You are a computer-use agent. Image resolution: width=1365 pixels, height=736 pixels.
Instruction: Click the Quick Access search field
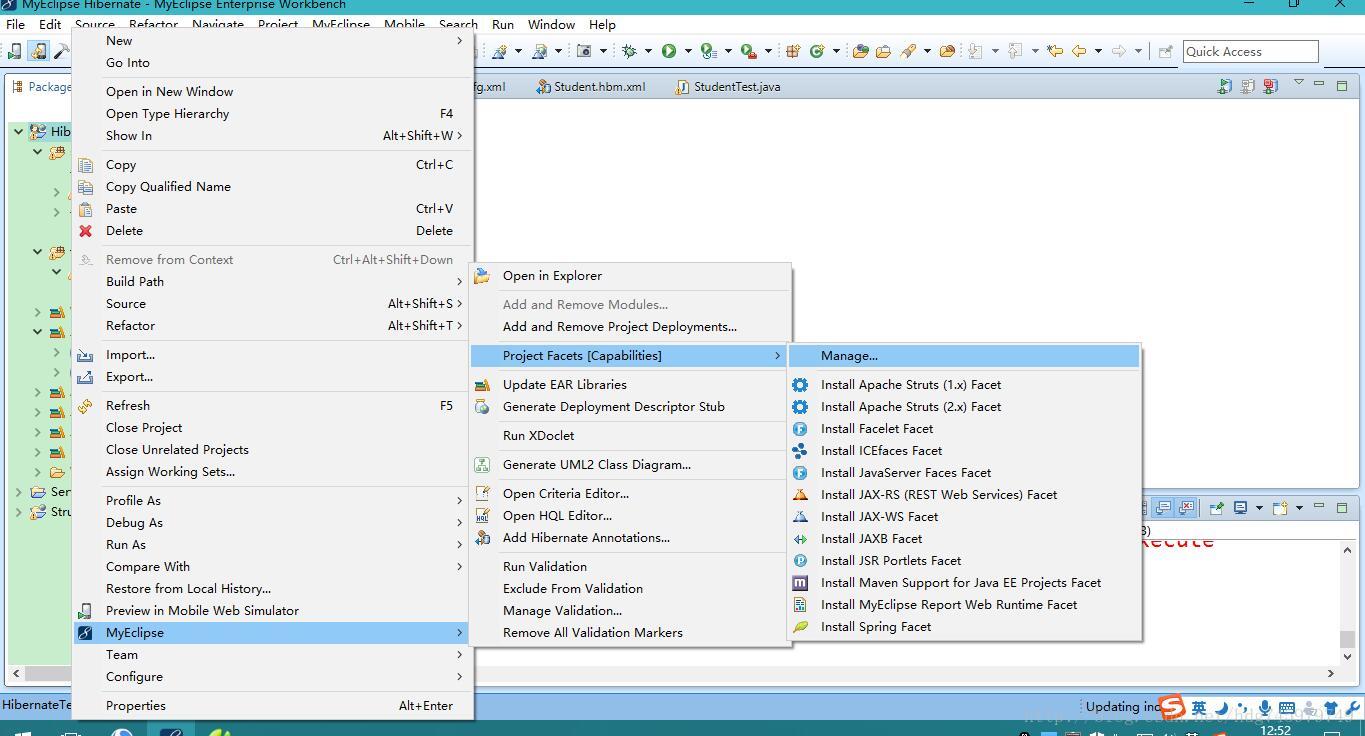(1250, 52)
